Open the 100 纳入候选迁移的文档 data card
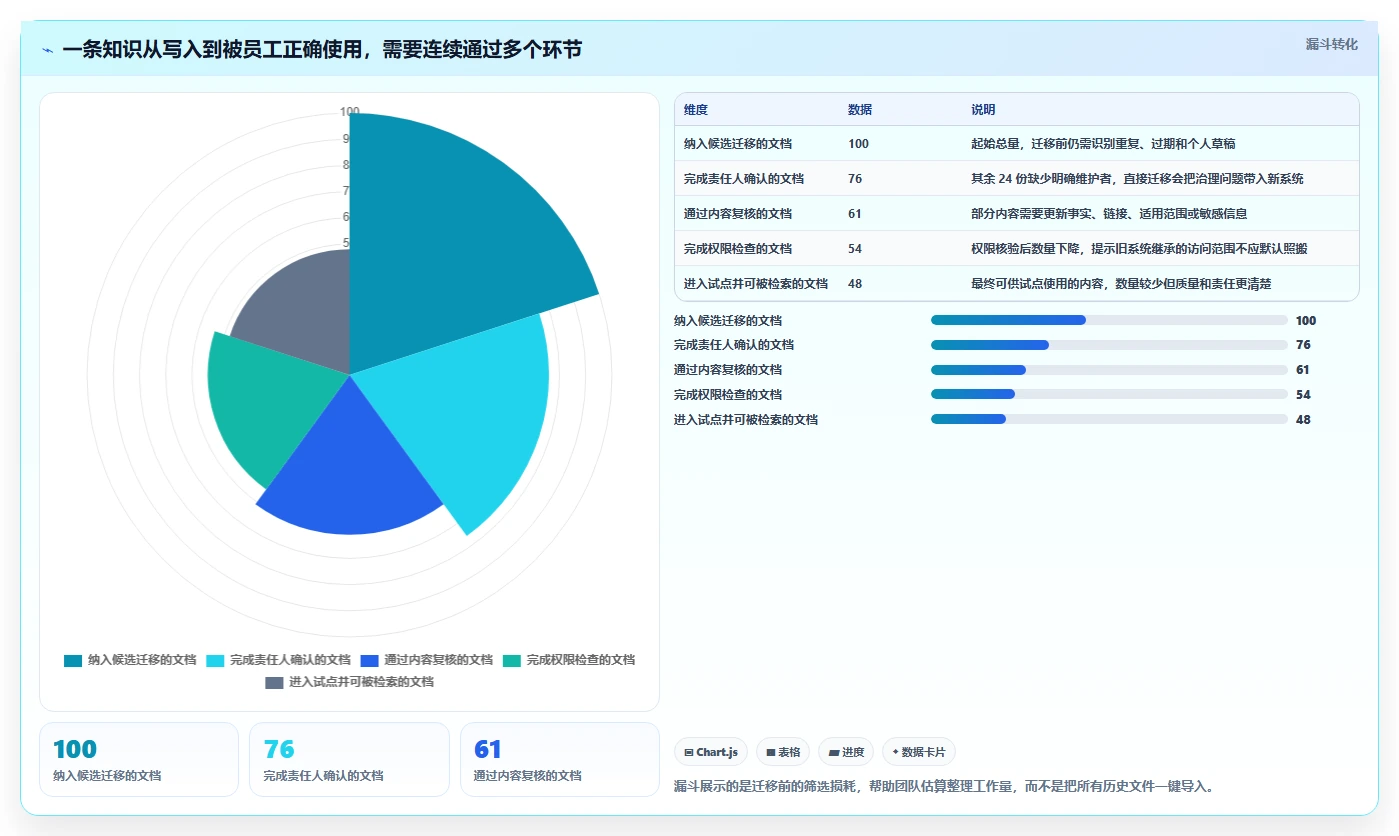Screen dimensions: 1399x836 click(139, 759)
